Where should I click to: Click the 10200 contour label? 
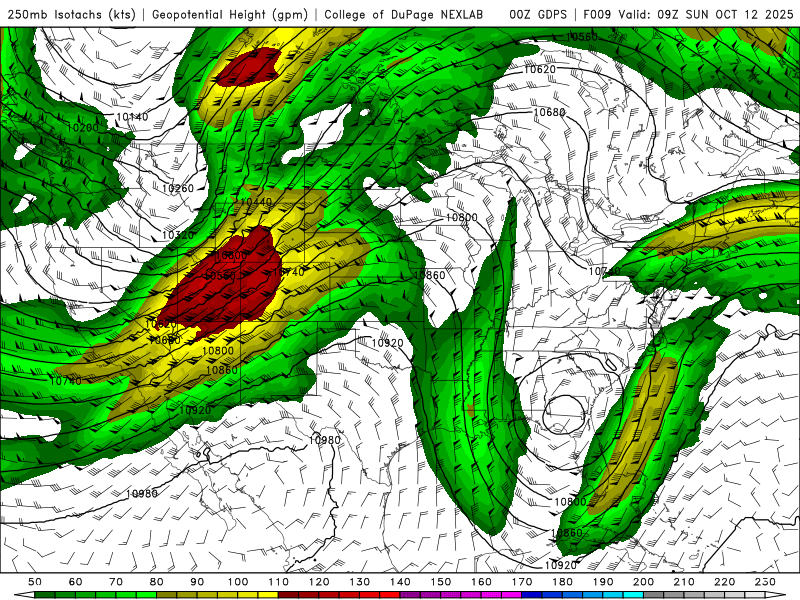[x=83, y=128]
